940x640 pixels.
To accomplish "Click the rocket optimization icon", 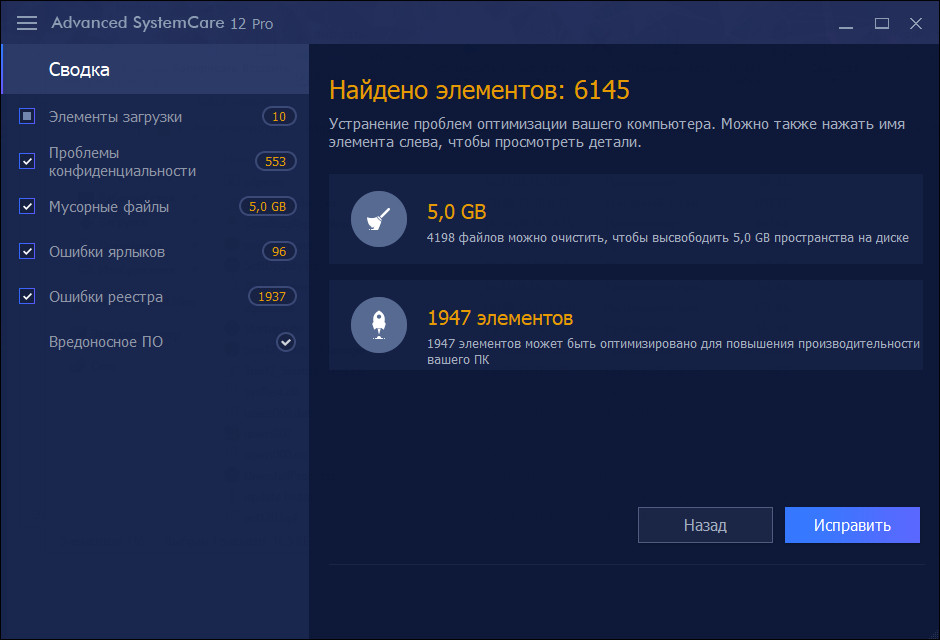I will coord(379,325).
